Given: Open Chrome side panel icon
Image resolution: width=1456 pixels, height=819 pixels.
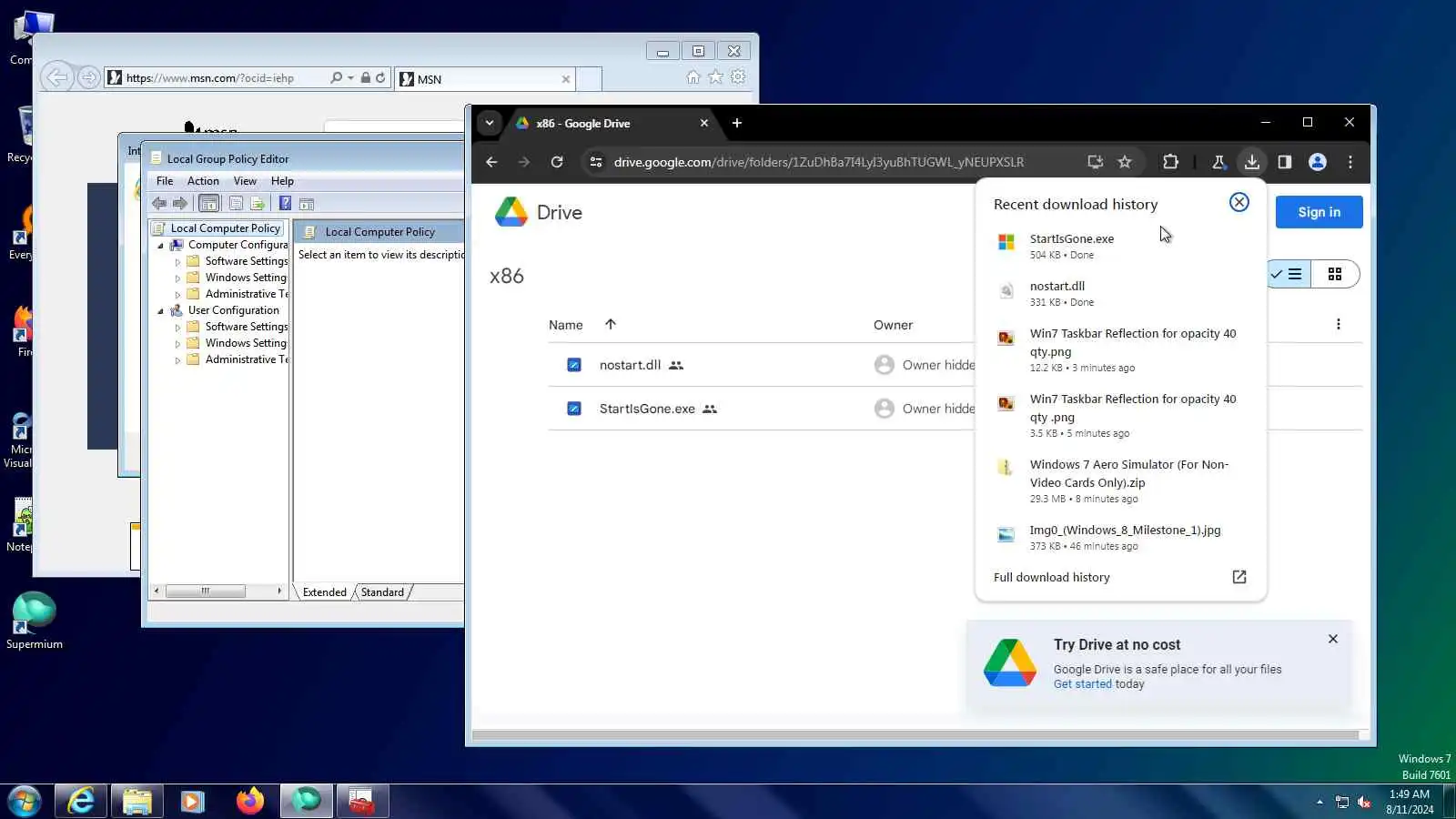Looking at the screenshot, I should point(1285,162).
